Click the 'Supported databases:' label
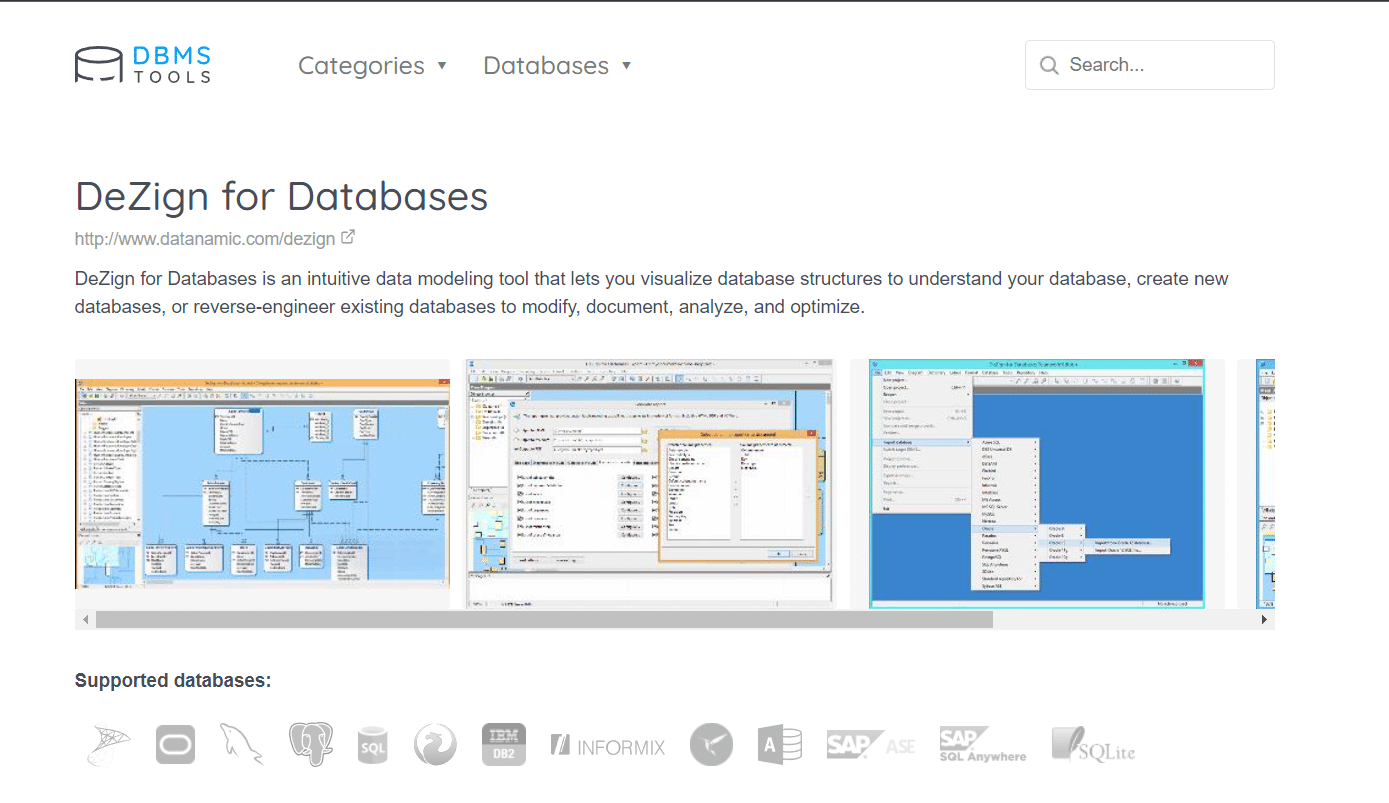This screenshot has width=1389, height=803. (x=173, y=681)
